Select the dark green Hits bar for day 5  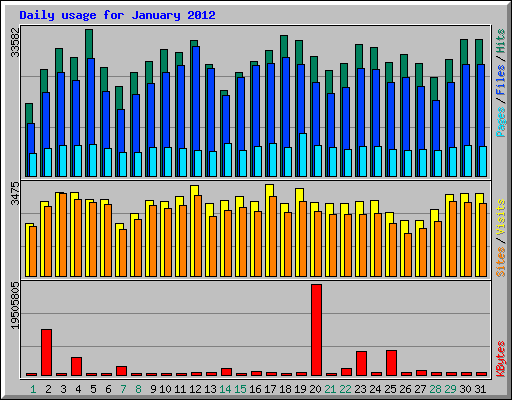click(x=89, y=44)
